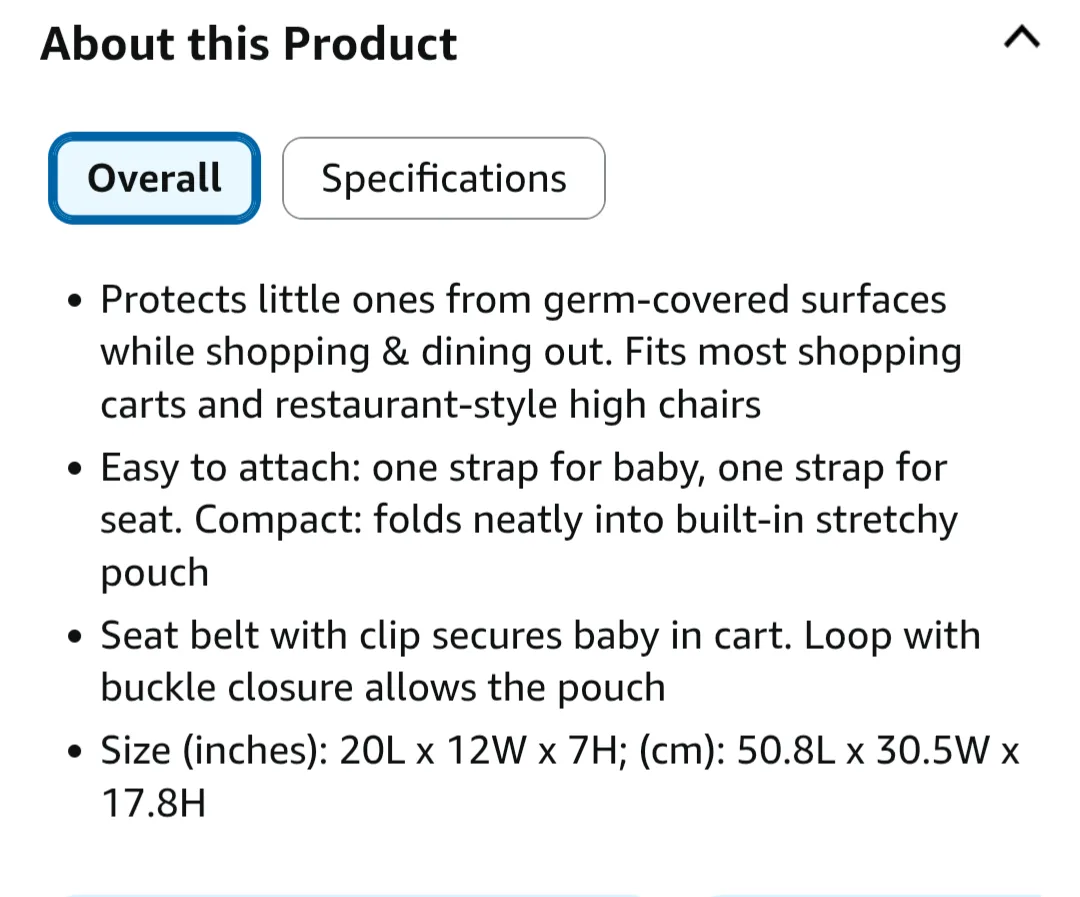The image size is (1080, 897).
Task: Click the About this Product heading
Action: point(248,43)
